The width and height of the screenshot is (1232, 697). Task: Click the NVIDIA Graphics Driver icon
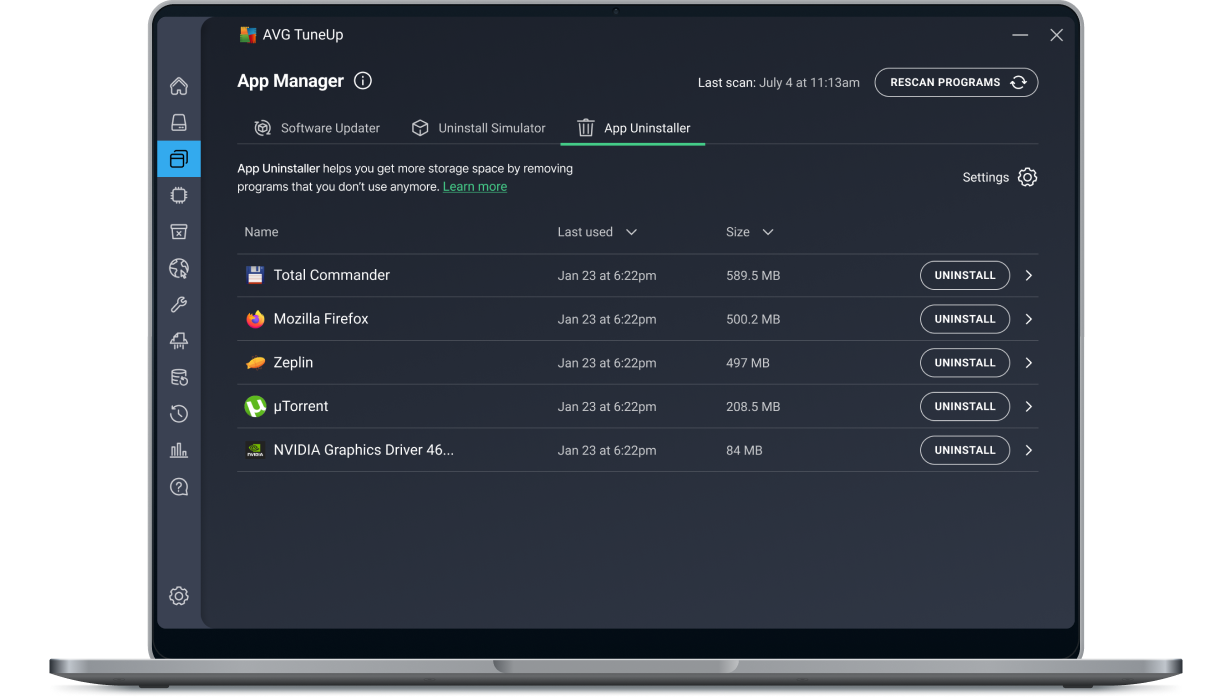255,450
